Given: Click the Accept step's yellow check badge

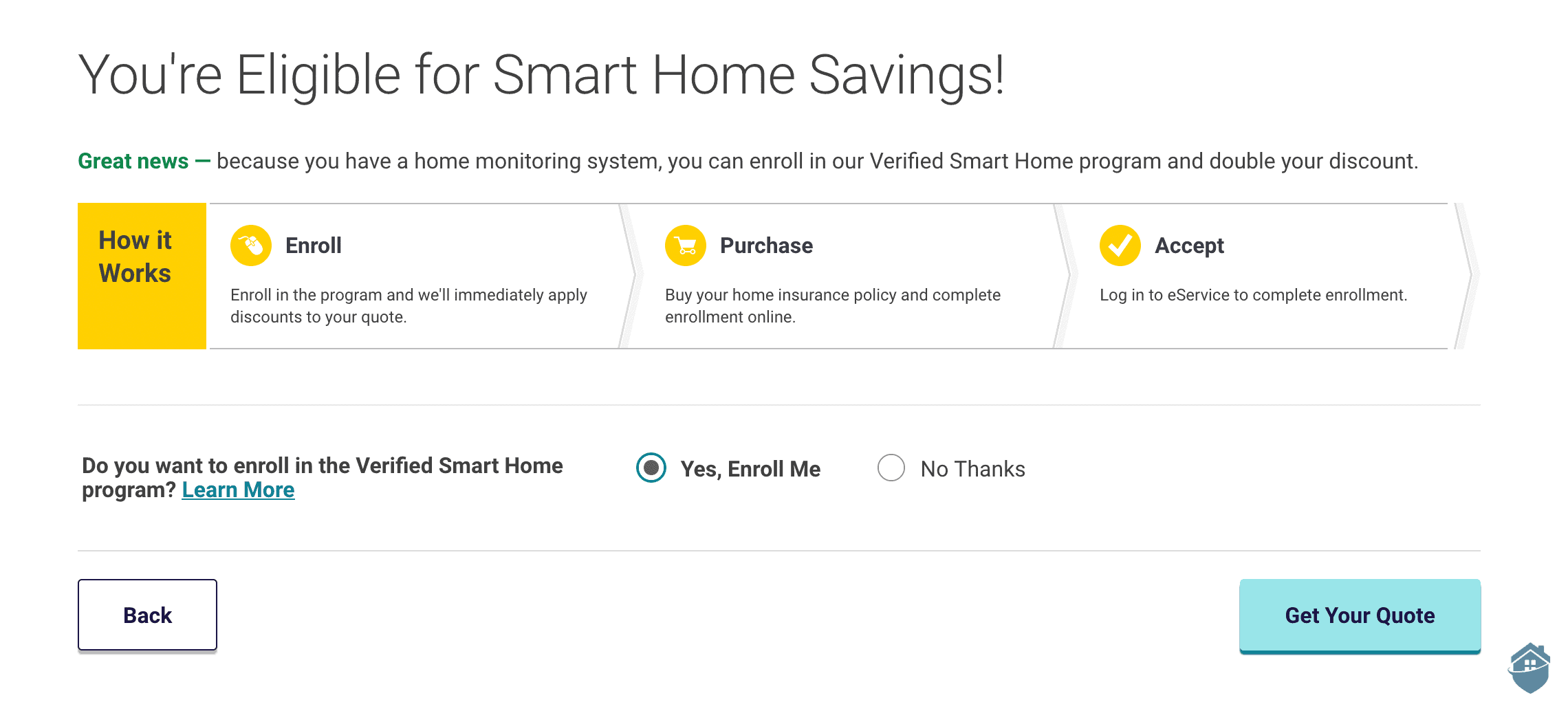Looking at the screenshot, I should 1120,245.
